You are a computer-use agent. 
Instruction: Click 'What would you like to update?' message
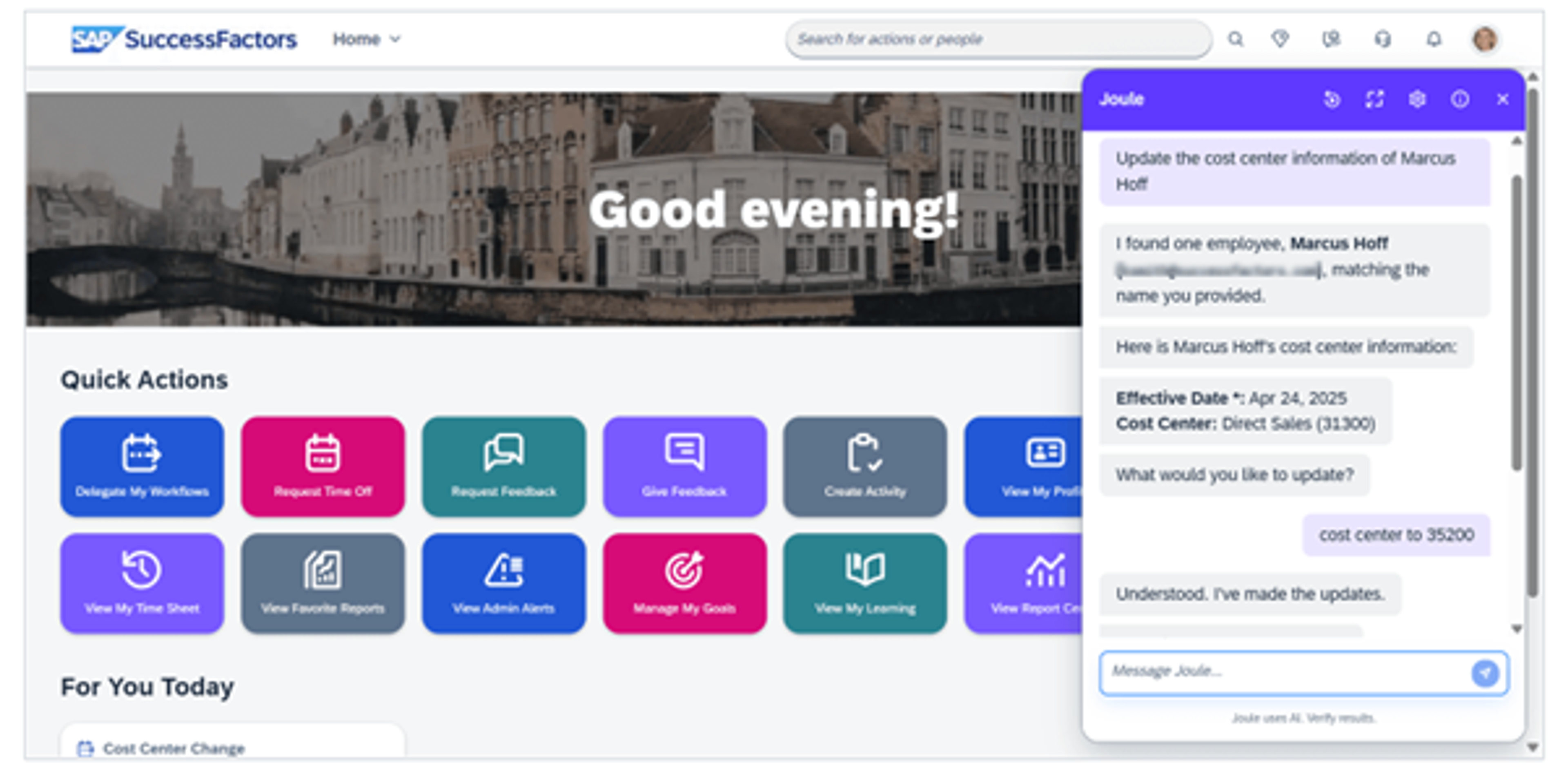1234,475
